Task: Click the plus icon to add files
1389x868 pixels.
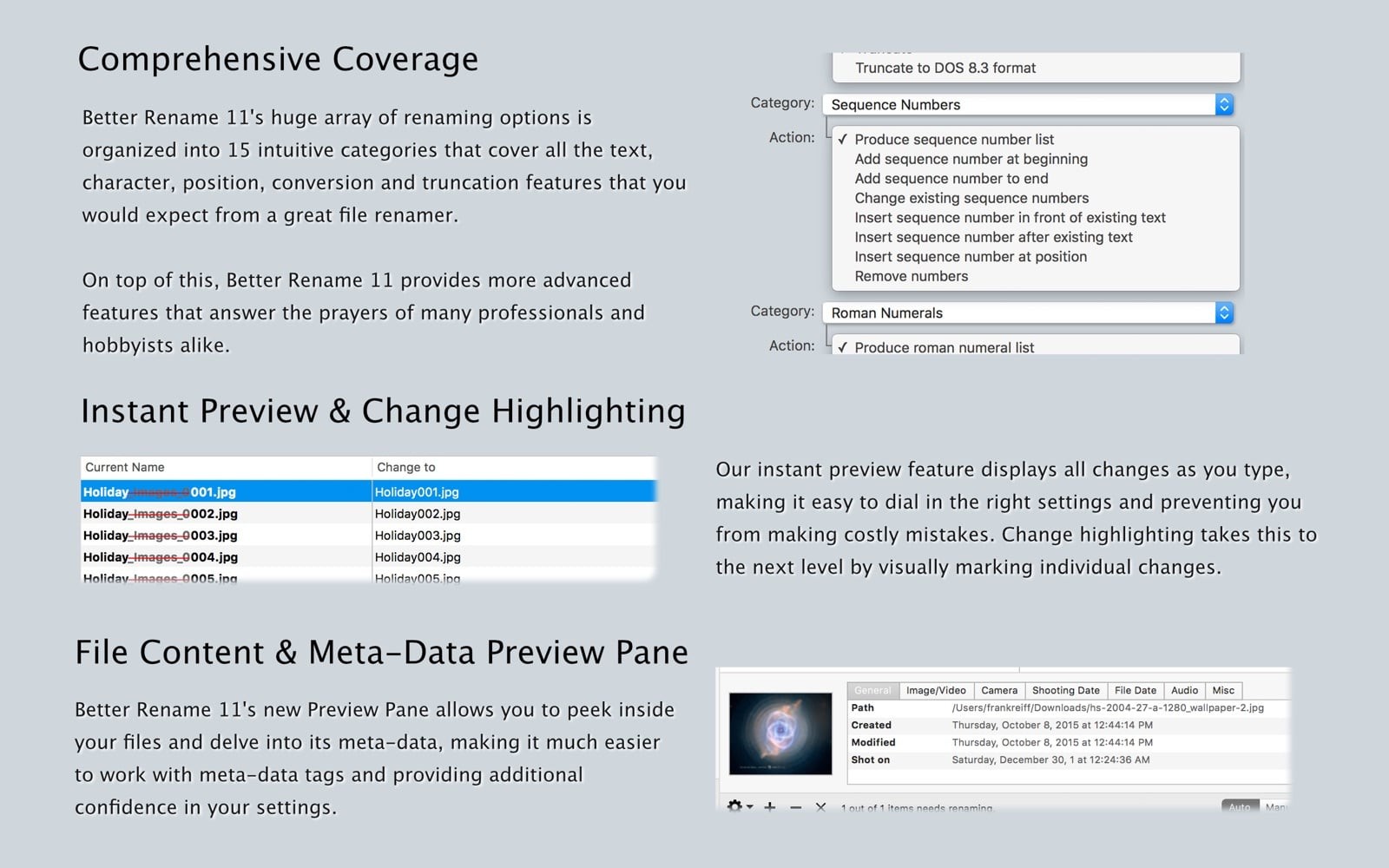Action: 770,807
